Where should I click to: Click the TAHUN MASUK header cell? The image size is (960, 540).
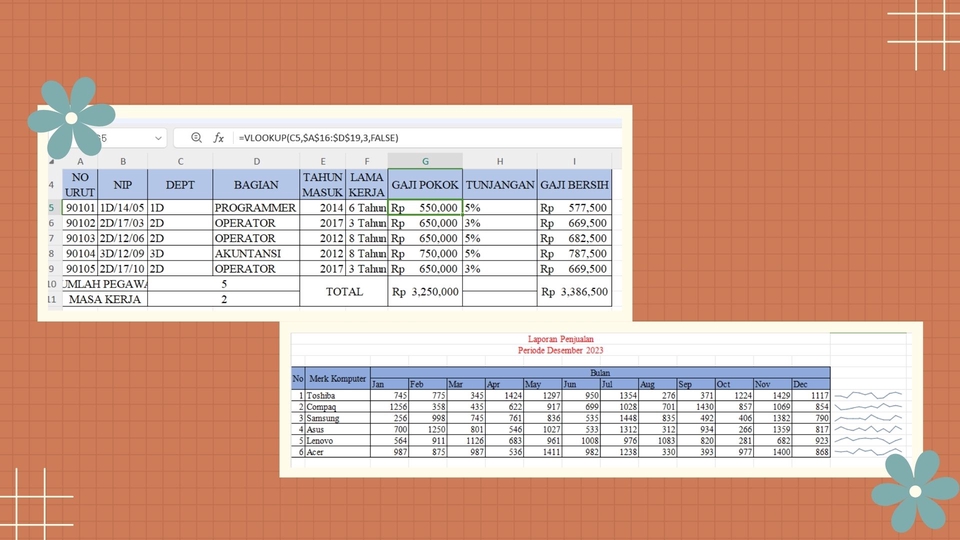coord(323,184)
